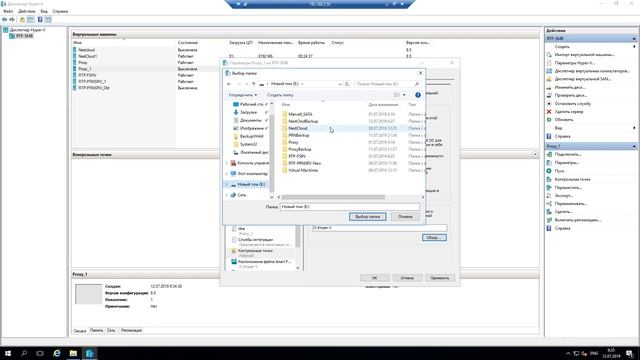Switch to the Networking tab for Proxy_1
Image resolution: width=640 pixels, height=360 pixels.
(x=111, y=330)
